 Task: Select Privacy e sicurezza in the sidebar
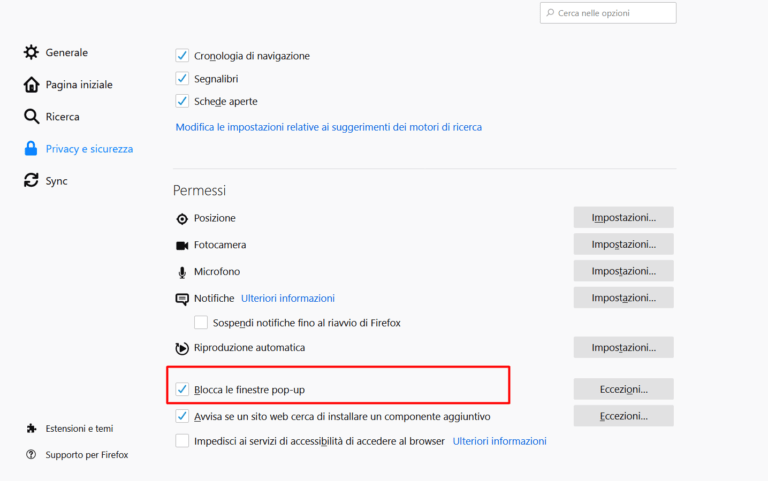(x=89, y=149)
